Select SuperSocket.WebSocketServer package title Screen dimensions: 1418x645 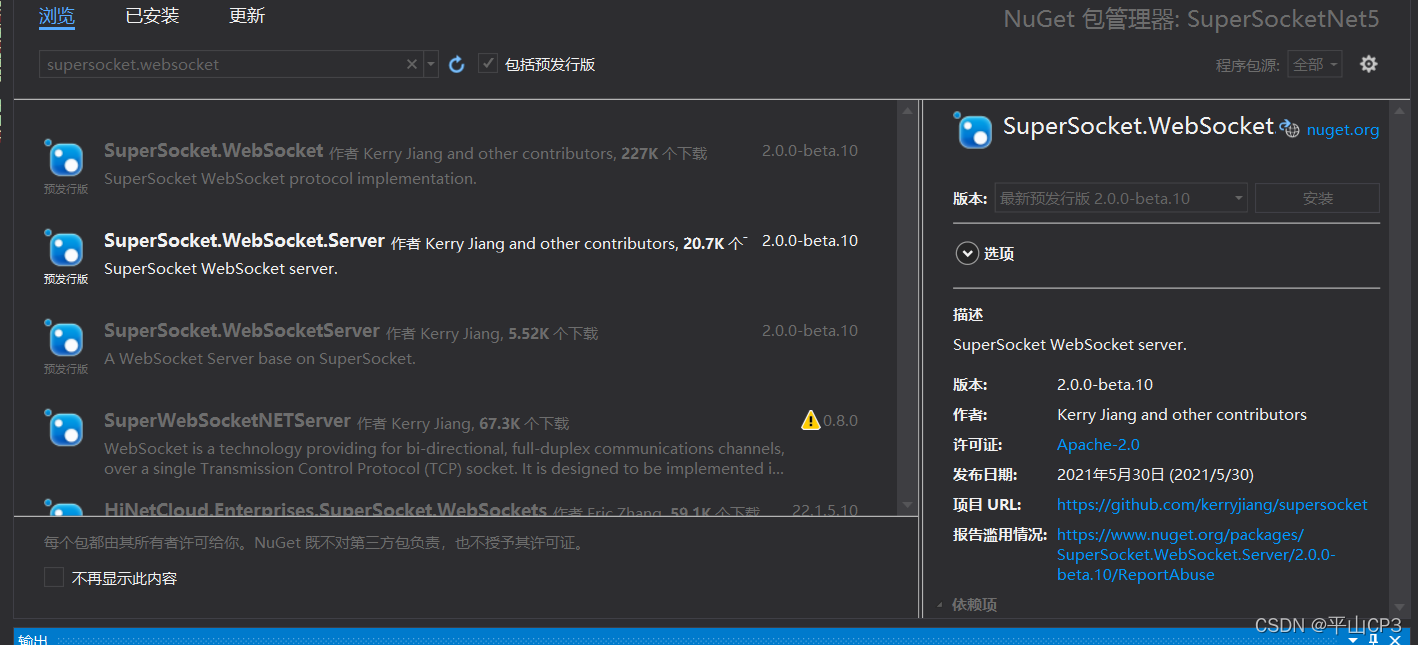pos(242,331)
